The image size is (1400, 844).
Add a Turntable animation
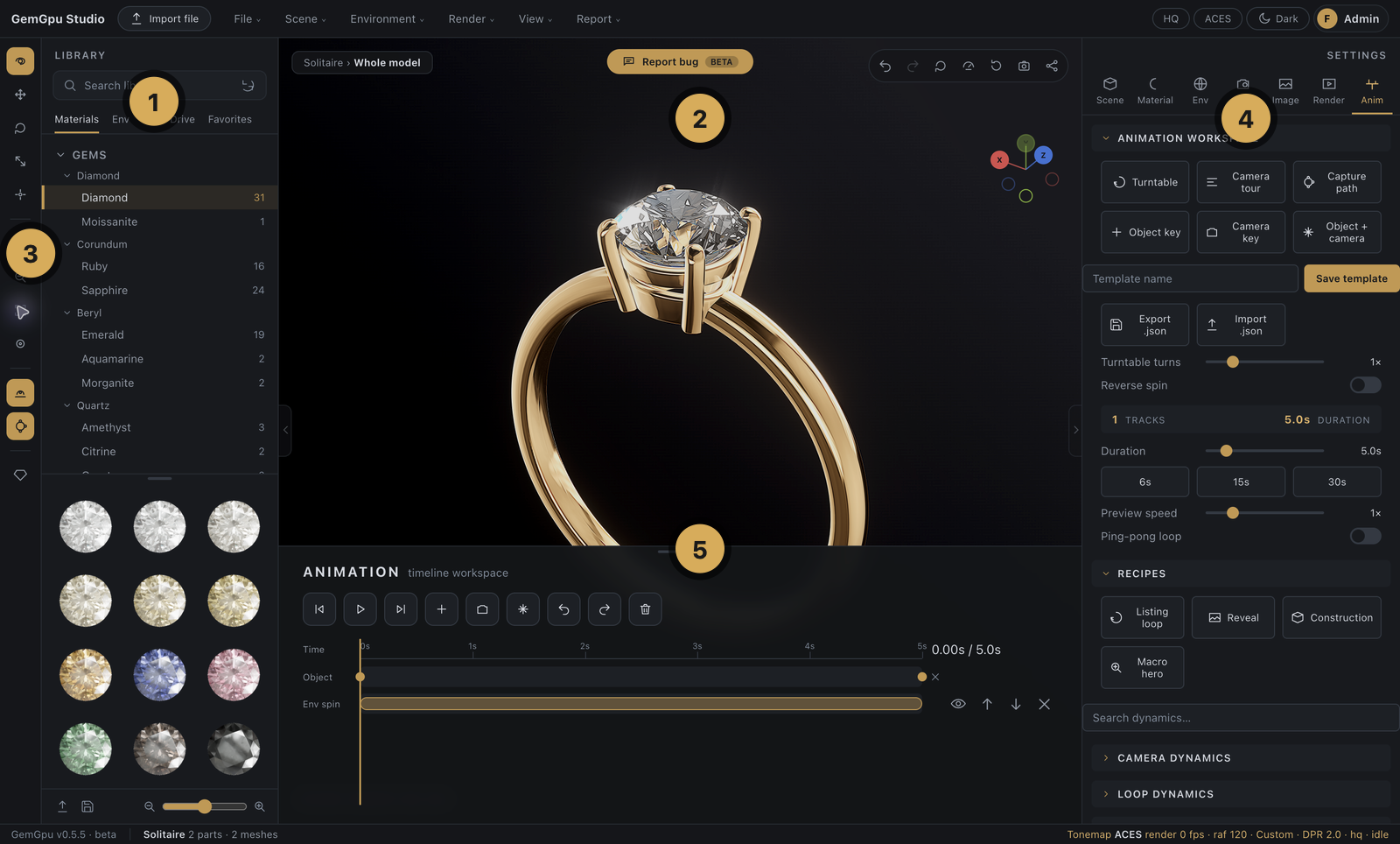click(x=1144, y=182)
